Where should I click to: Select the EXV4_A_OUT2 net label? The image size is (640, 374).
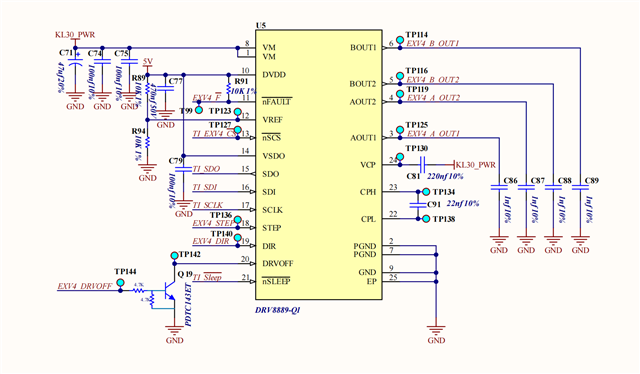[x=433, y=98]
